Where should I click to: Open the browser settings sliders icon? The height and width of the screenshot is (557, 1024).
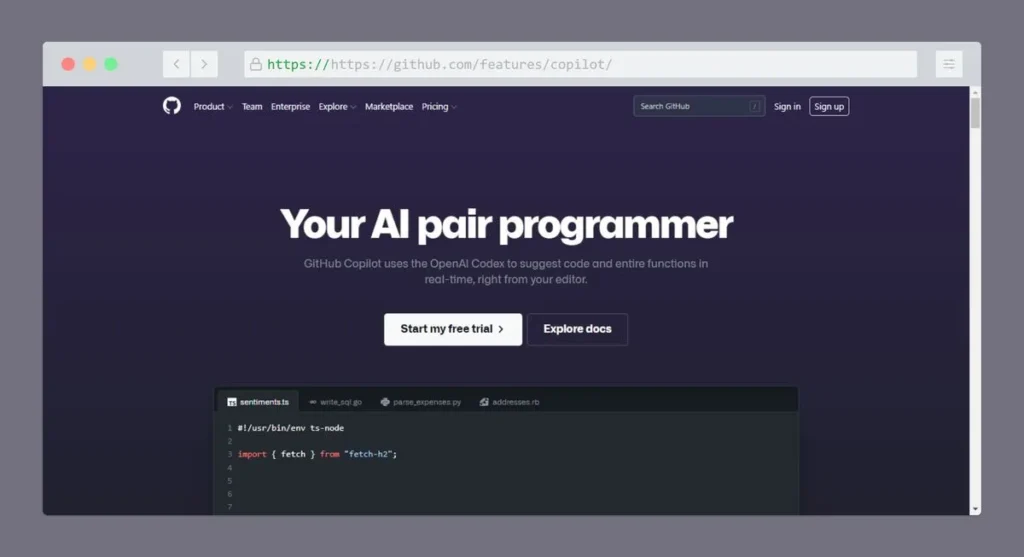pos(948,64)
